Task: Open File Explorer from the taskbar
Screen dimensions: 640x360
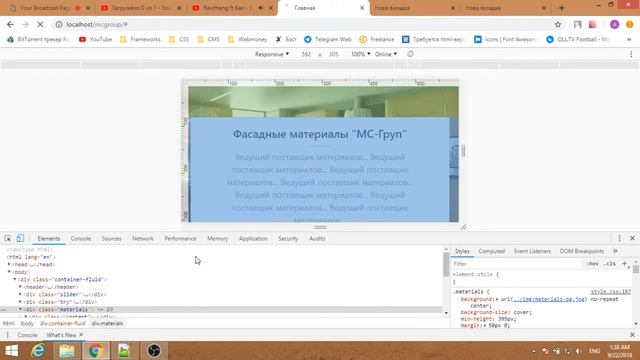Action: [x=67, y=351]
